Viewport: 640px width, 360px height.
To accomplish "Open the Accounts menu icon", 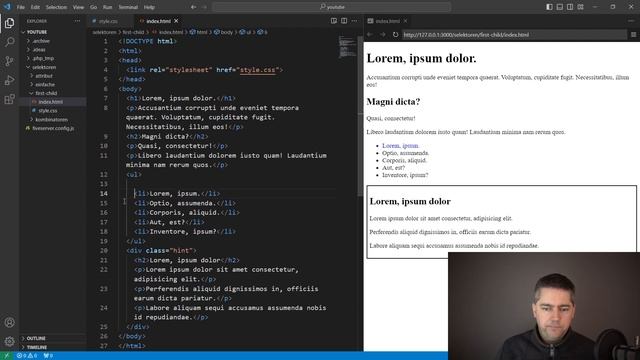I will (x=9, y=322).
